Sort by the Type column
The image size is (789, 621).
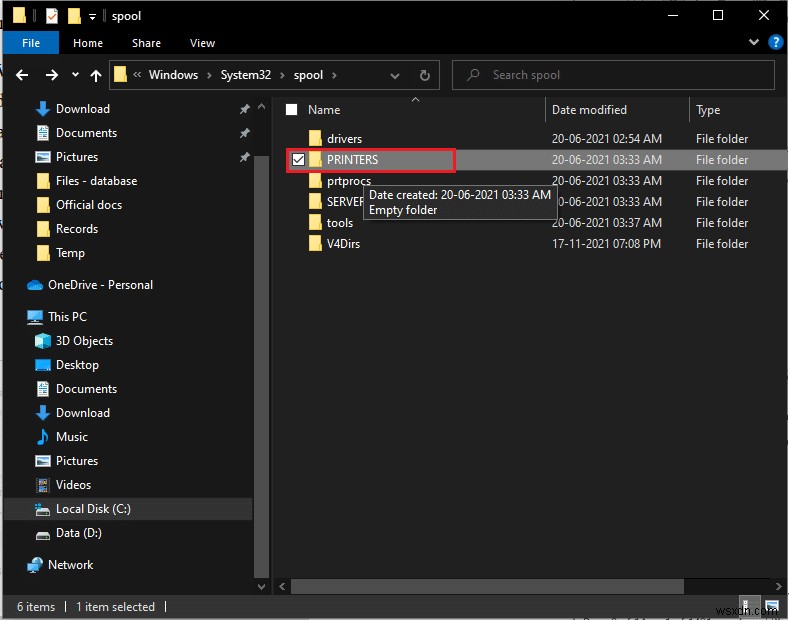pos(707,110)
